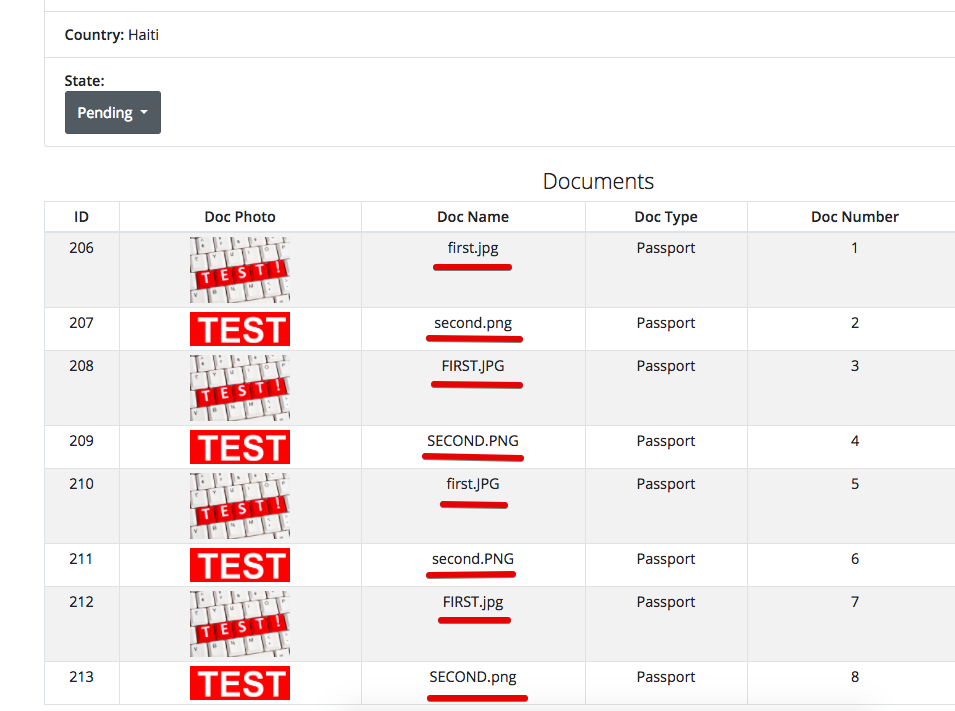Screen dimensions: 955x711
Task: Select the Doc Type header cell
Action: tap(665, 216)
